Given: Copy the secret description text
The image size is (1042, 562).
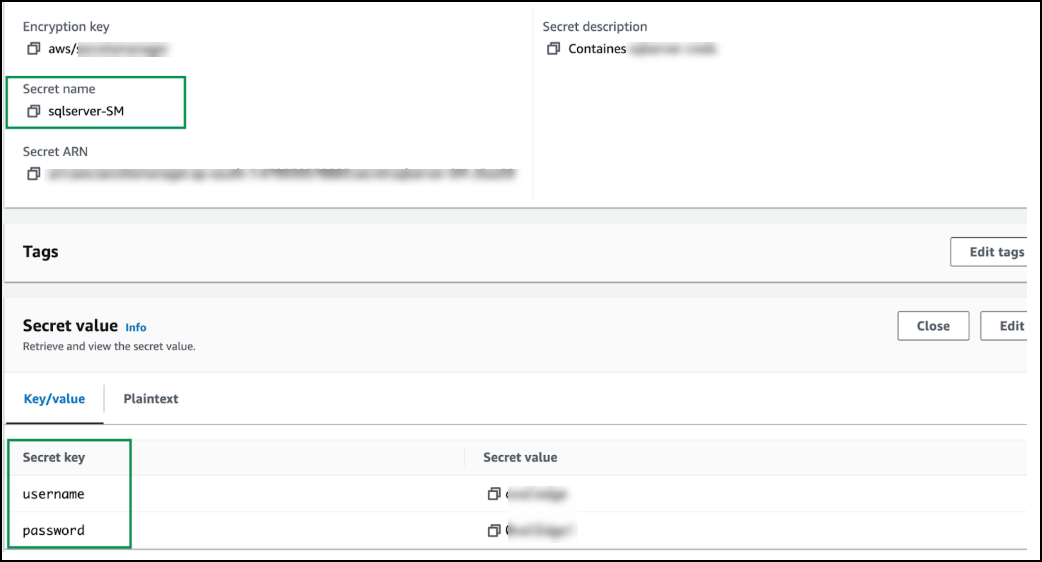Looking at the screenshot, I should point(554,49).
